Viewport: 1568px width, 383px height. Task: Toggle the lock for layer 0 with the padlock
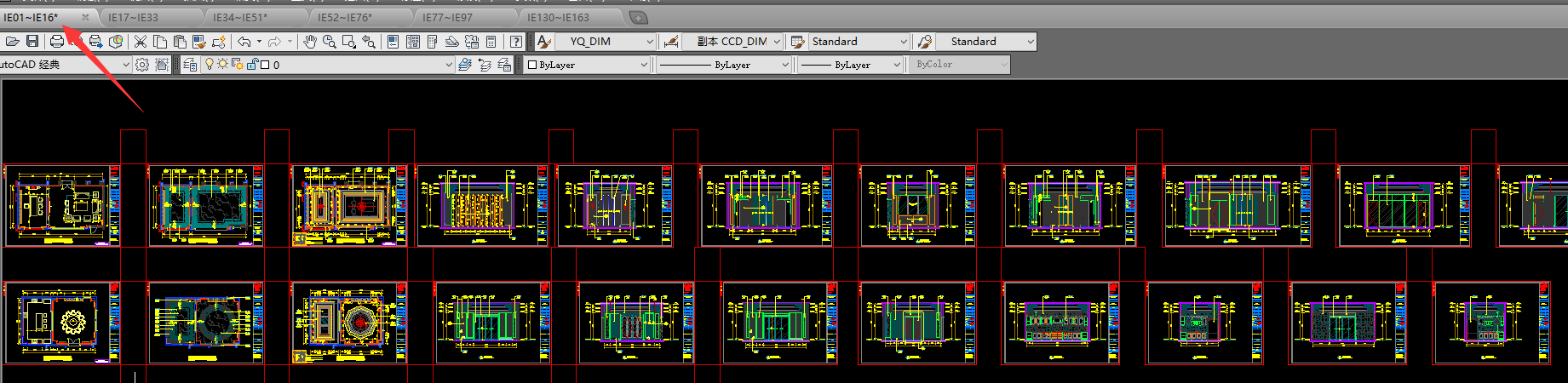[x=252, y=64]
